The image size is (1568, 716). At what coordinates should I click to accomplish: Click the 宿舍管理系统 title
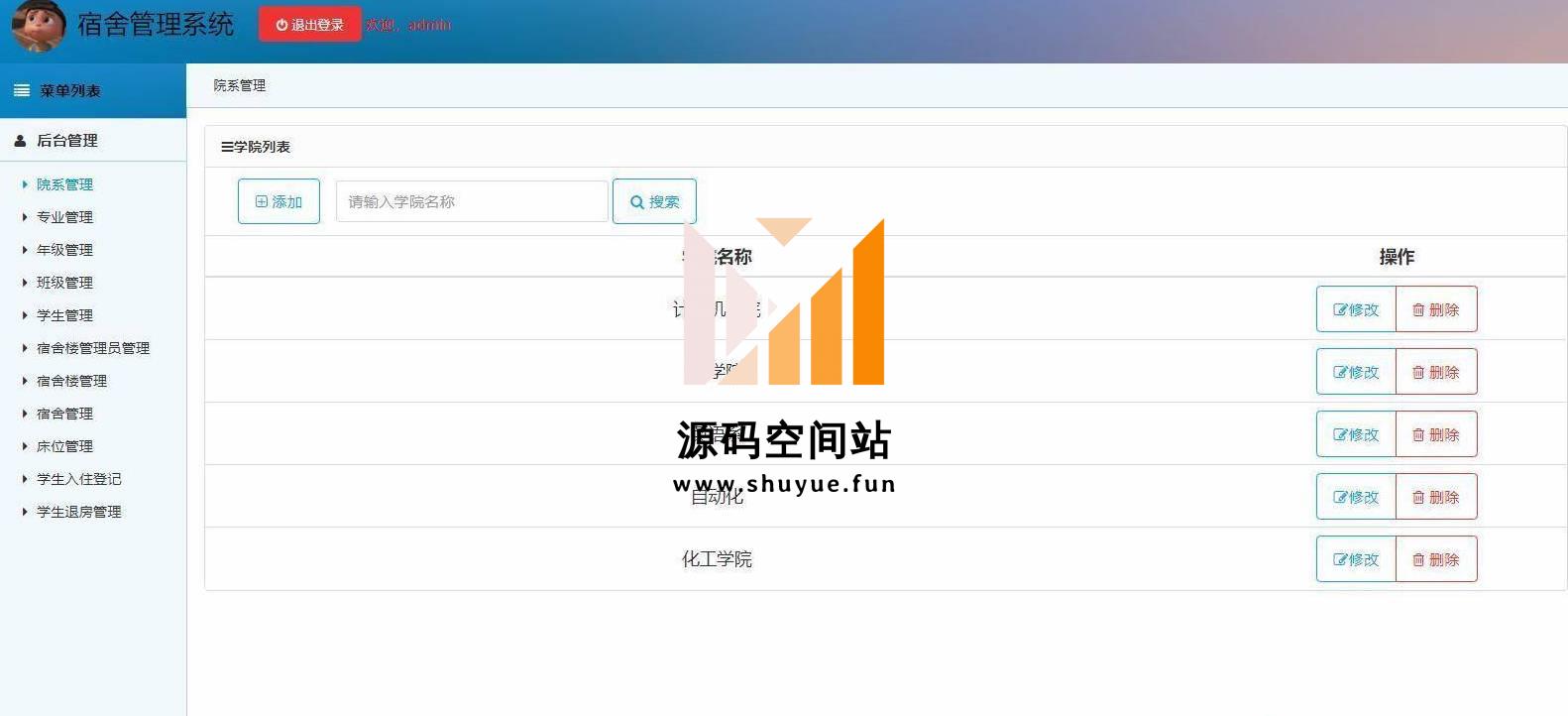pyautogui.click(x=156, y=25)
